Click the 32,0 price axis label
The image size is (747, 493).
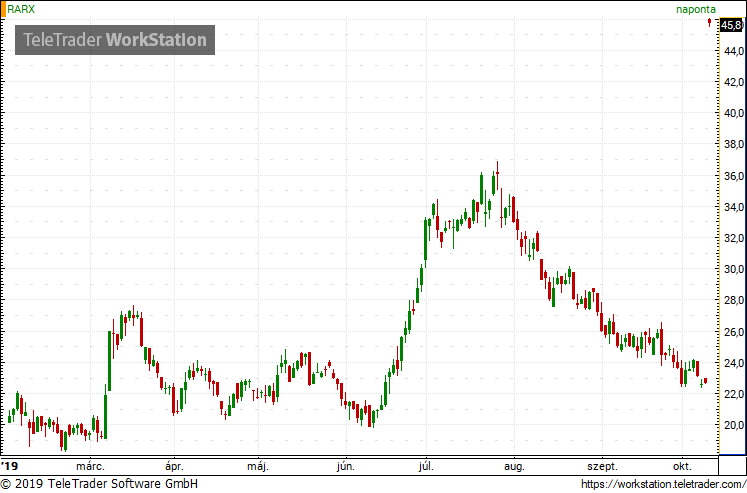pos(734,238)
